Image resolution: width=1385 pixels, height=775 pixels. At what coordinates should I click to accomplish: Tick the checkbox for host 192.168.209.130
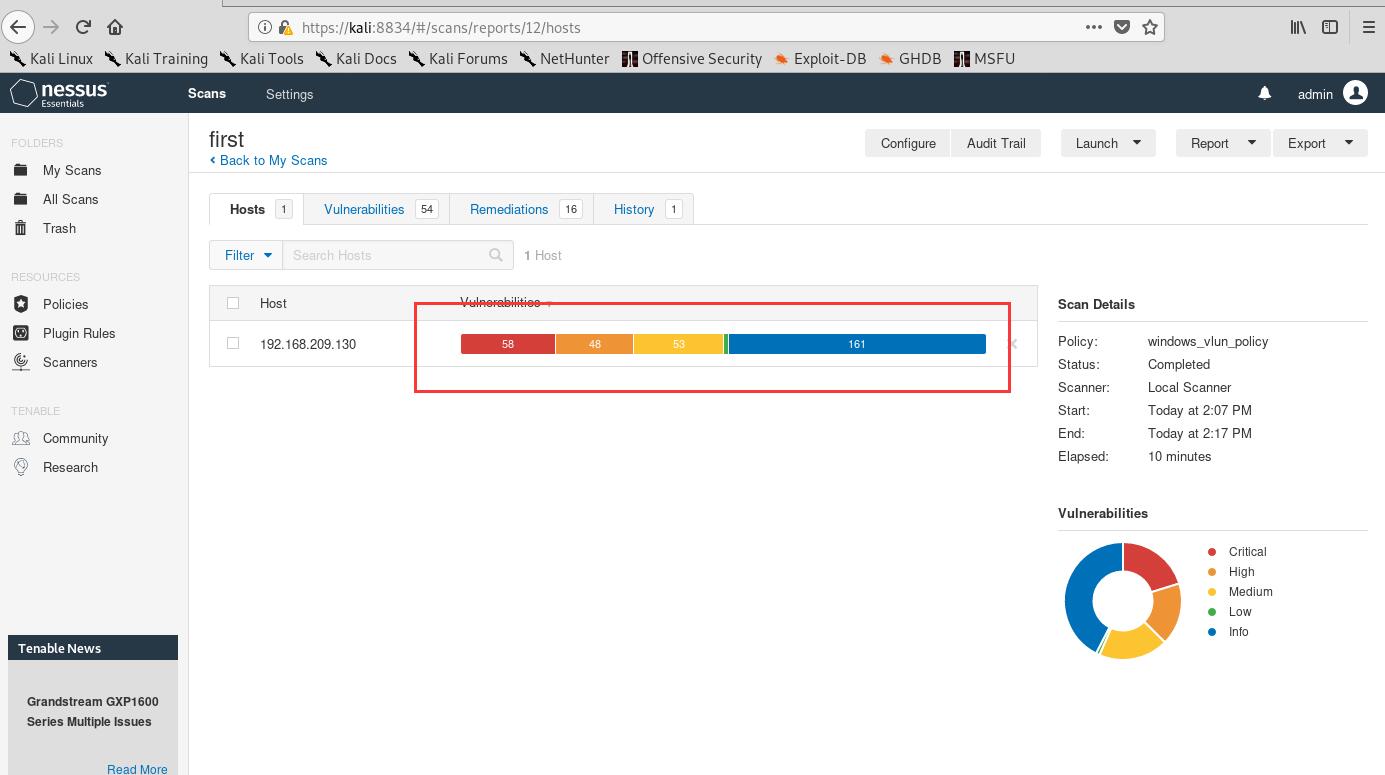coord(233,343)
